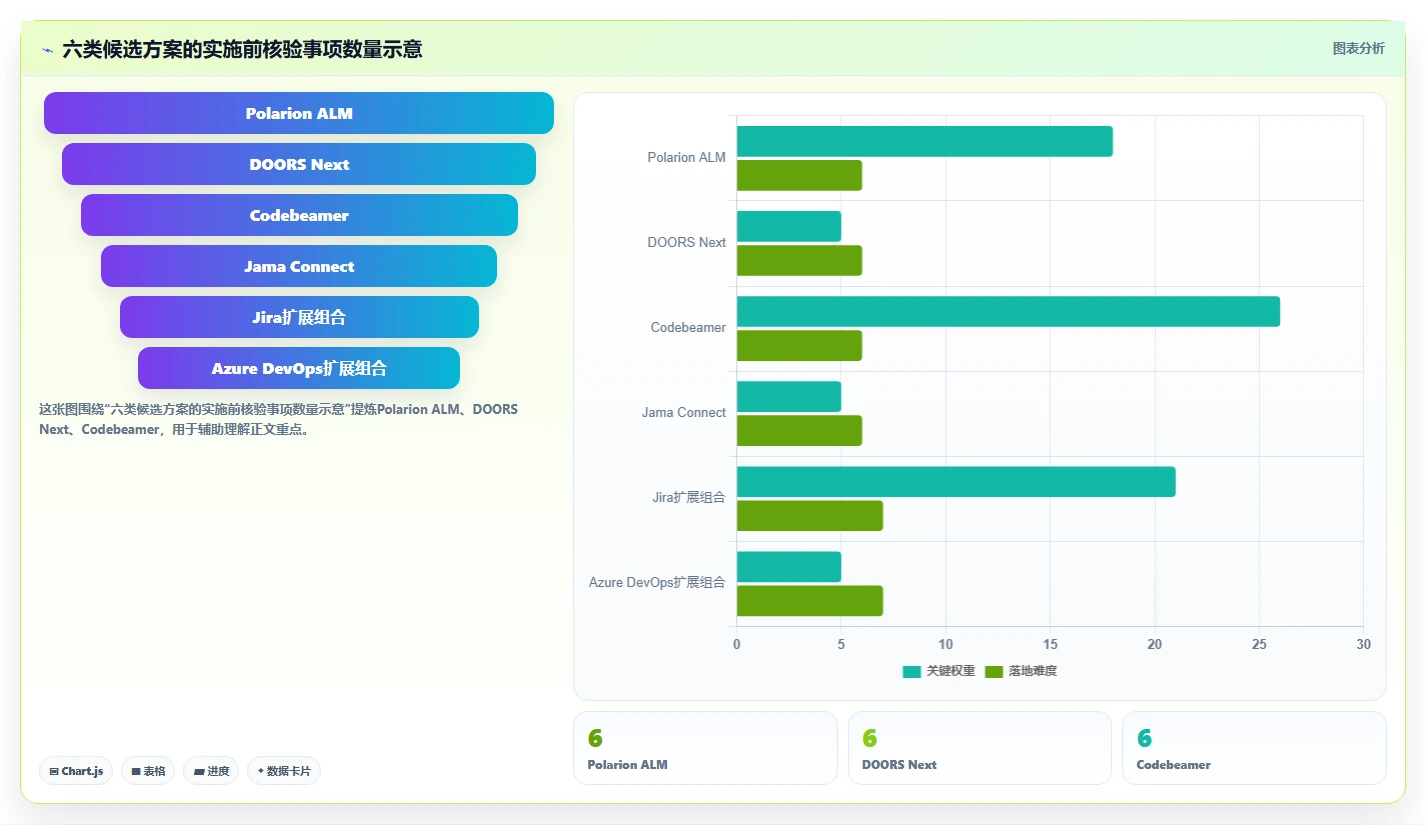Click the DOORS Next y-axis label
Screen dimensions: 1426x825
pos(686,242)
